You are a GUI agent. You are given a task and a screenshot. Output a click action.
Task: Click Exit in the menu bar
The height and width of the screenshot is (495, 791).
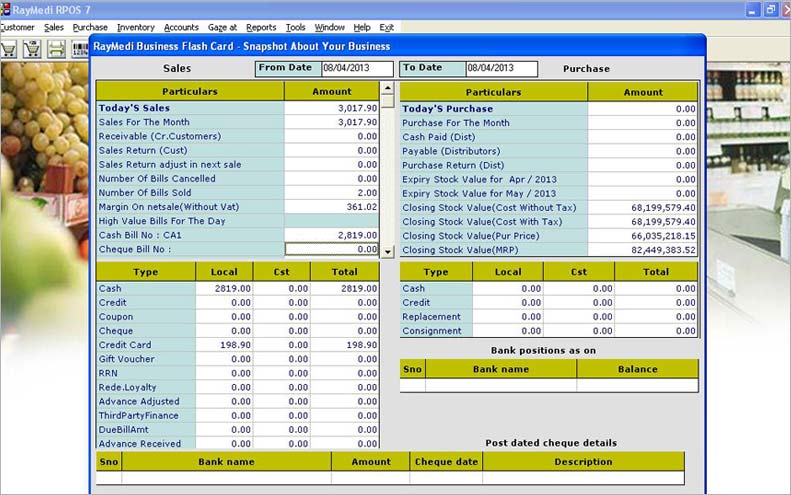point(387,28)
